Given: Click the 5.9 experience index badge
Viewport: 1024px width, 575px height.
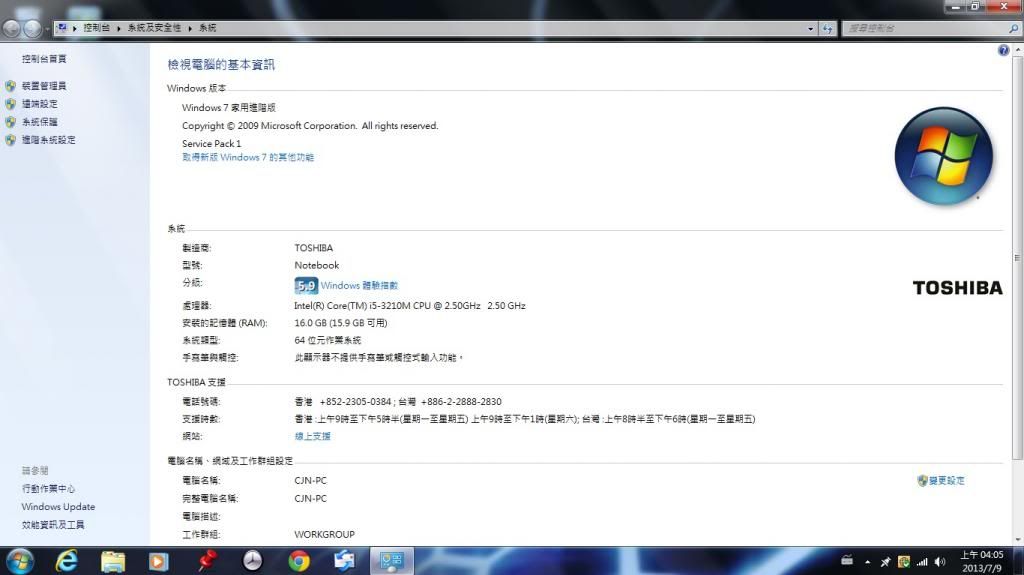Looking at the screenshot, I should pos(306,286).
